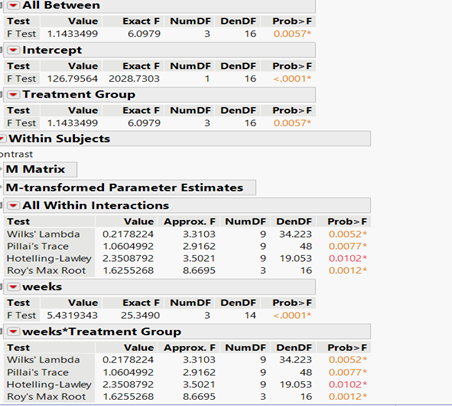
Task: Select the 0.0077 probability in weeks*Treatment Group
Action: pos(348,373)
